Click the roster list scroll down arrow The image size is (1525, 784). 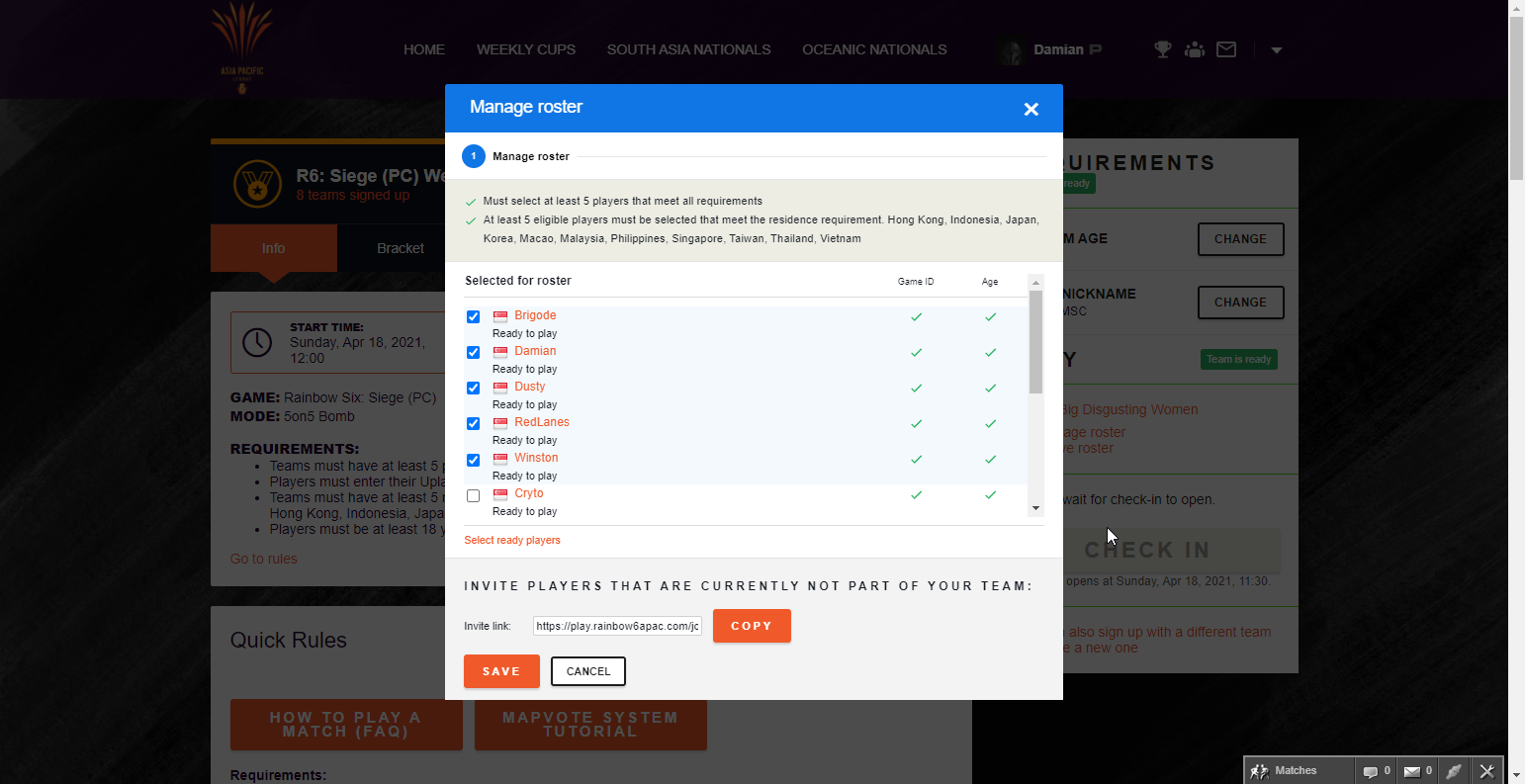[1035, 508]
